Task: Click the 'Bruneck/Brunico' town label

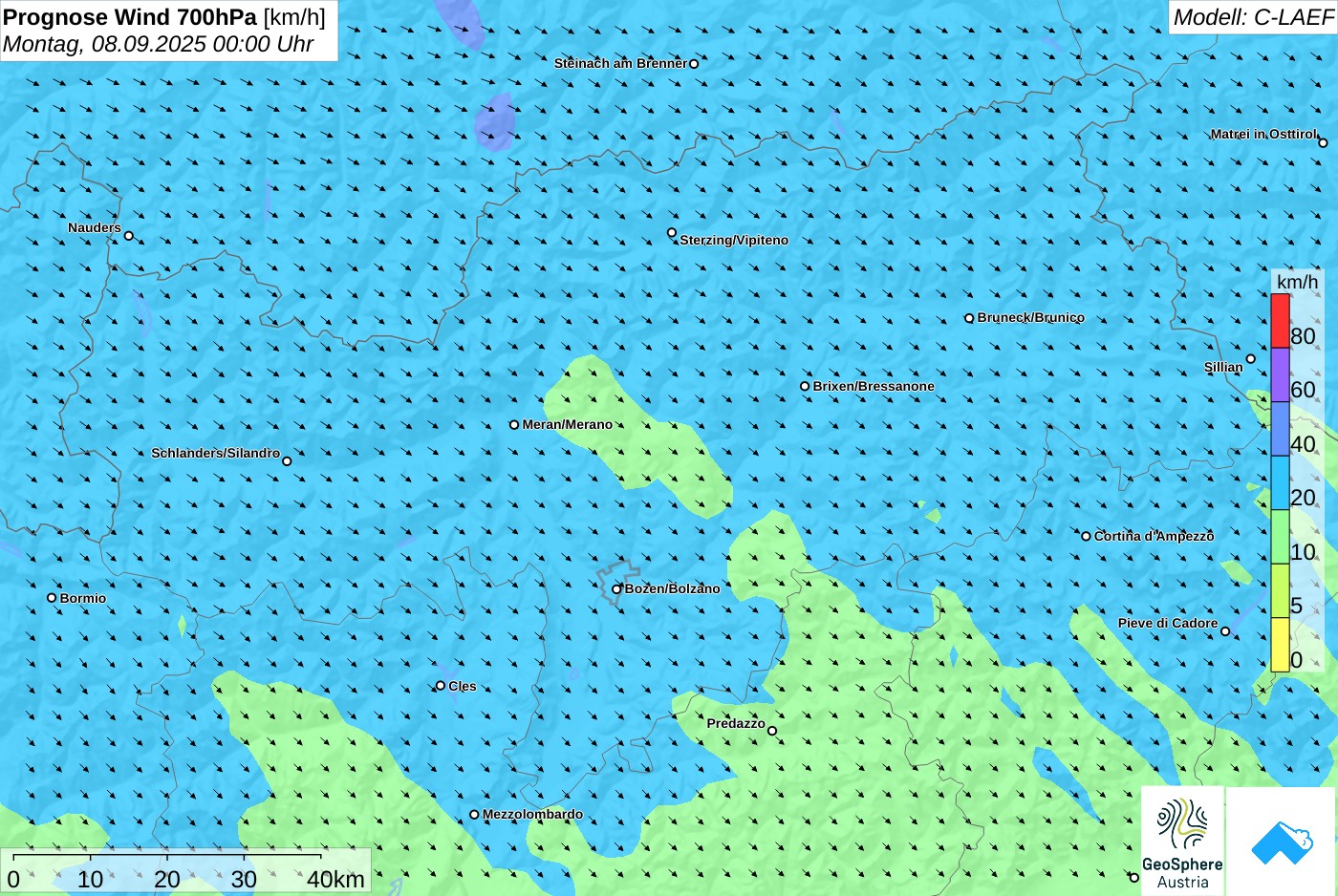Action: pyautogui.click(x=1030, y=317)
